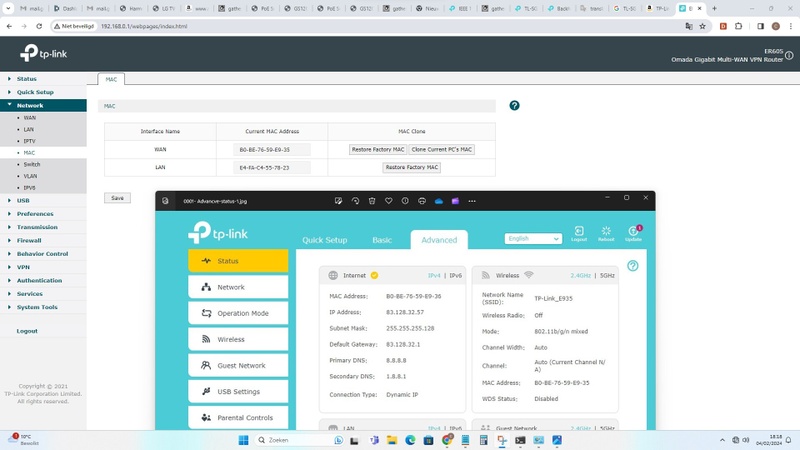Viewport: 800px width, 450px height.
Task: Click the Reboot icon in the picture
Action: pyautogui.click(x=606, y=234)
